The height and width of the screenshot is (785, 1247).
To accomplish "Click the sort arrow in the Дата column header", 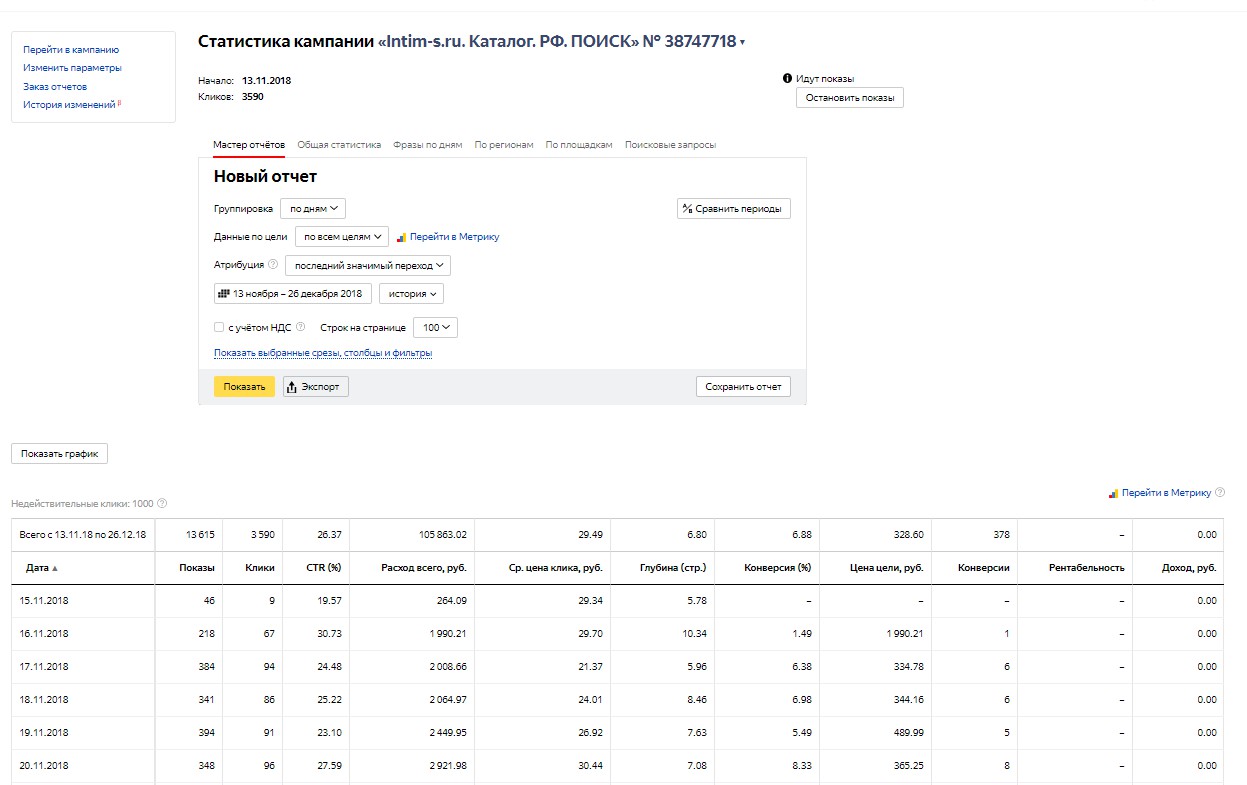I will tap(55, 568).
